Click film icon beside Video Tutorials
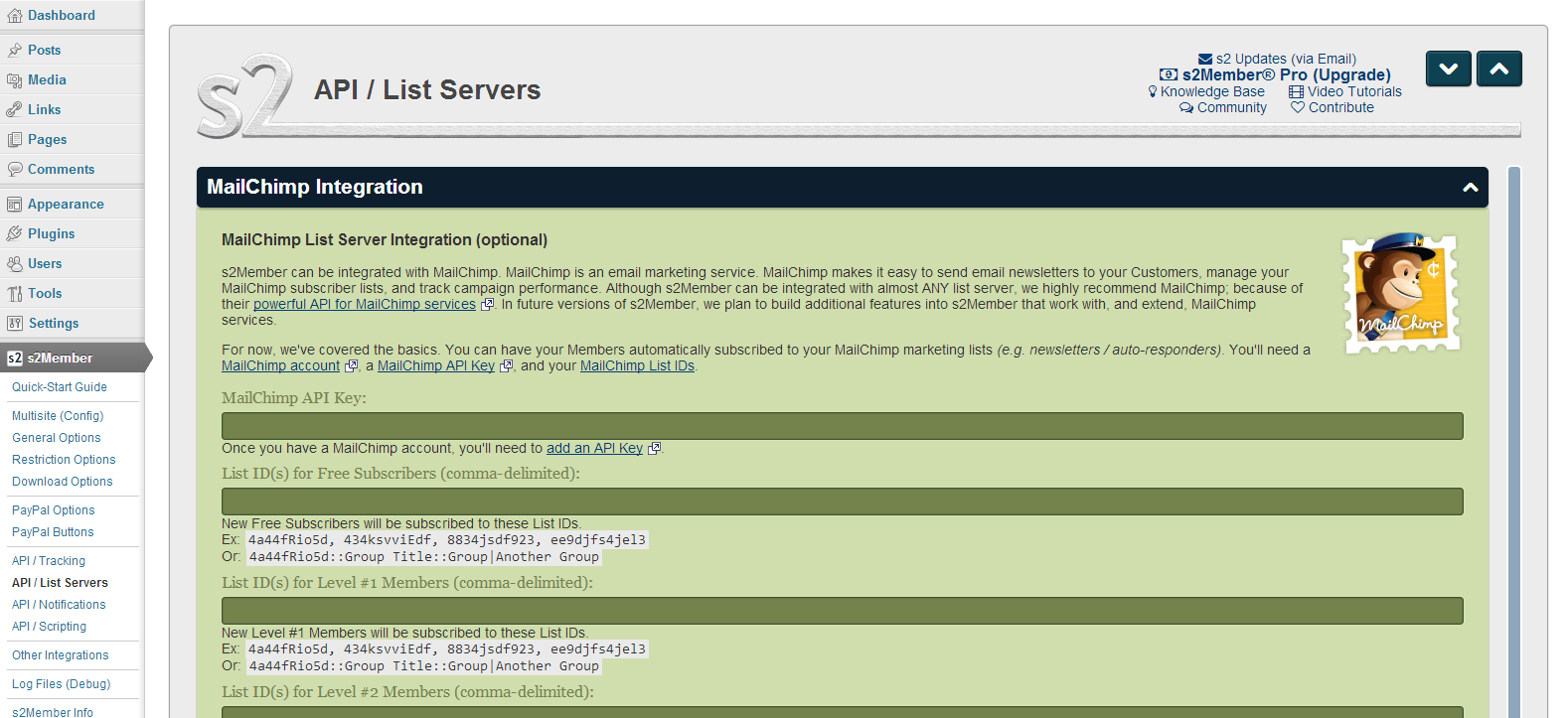Image resolution: width=1568 pixels, height=718 pixels. tap(1296, 91)
